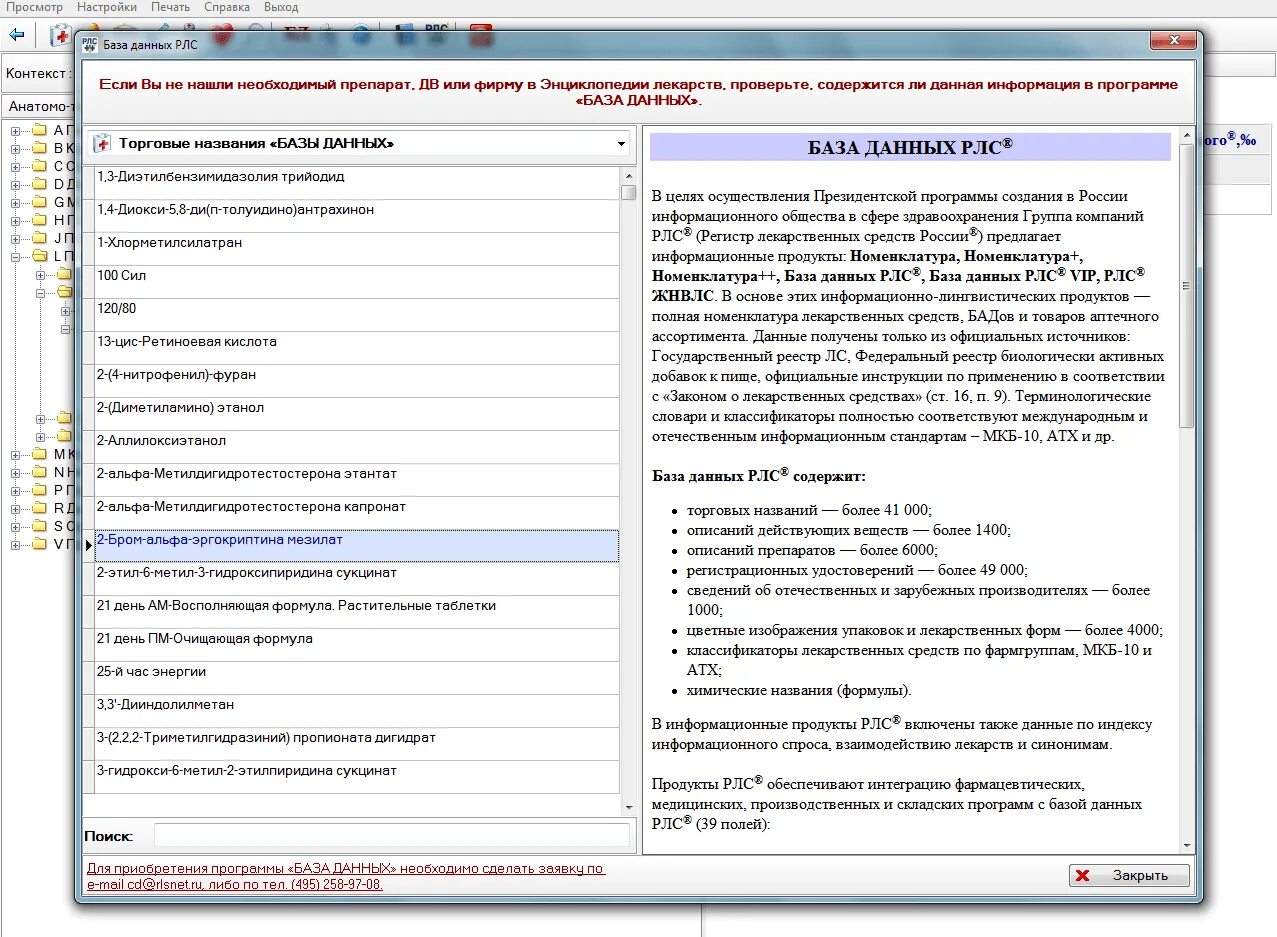This screenshot has width=1277, height=937.
Task: Open the Справка menu
Action: (x=227, y=7)
